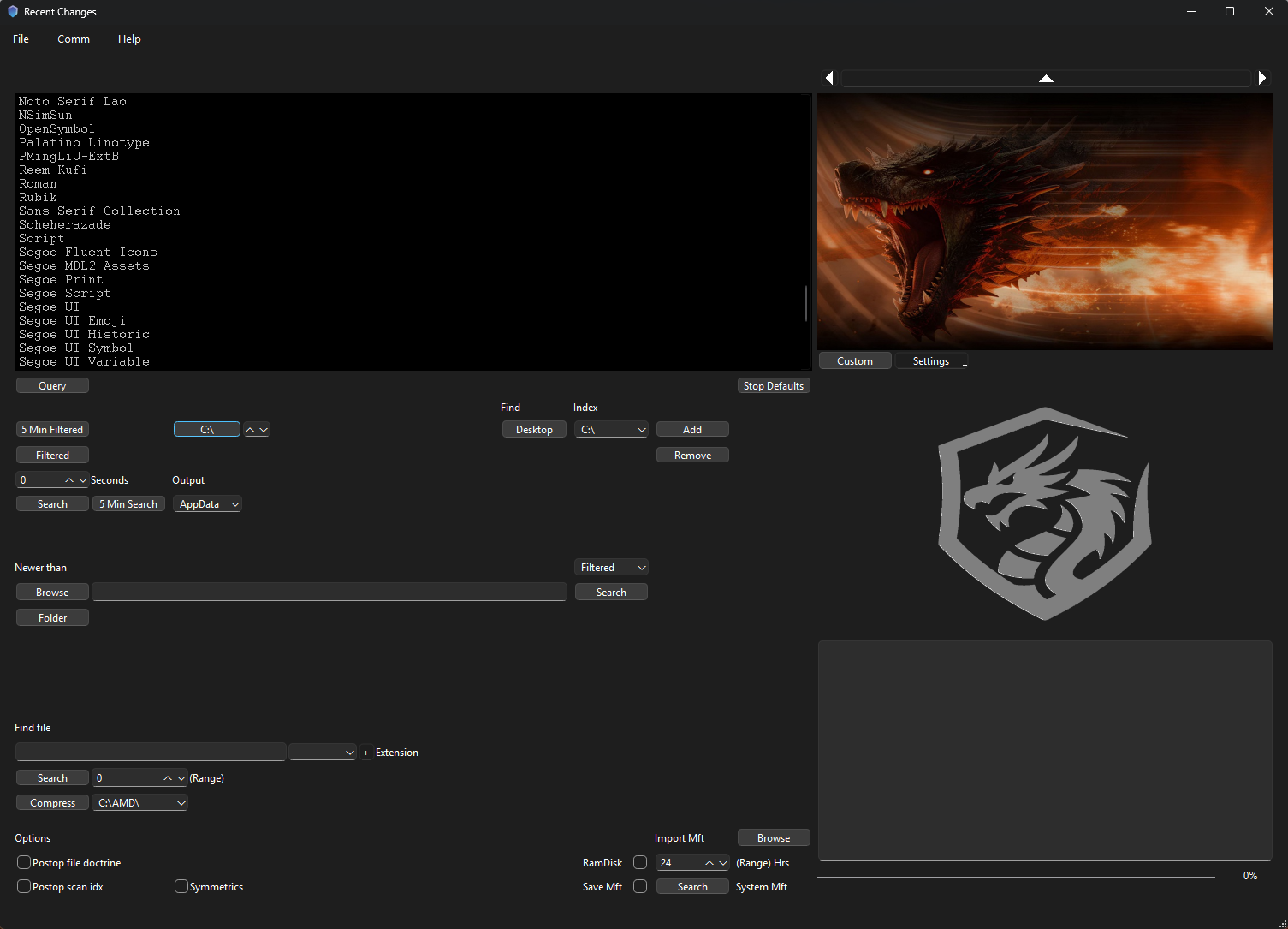The image size is (1288, 929).
Task: Click the output list vertical scrollbar
Action: (806, 304)
